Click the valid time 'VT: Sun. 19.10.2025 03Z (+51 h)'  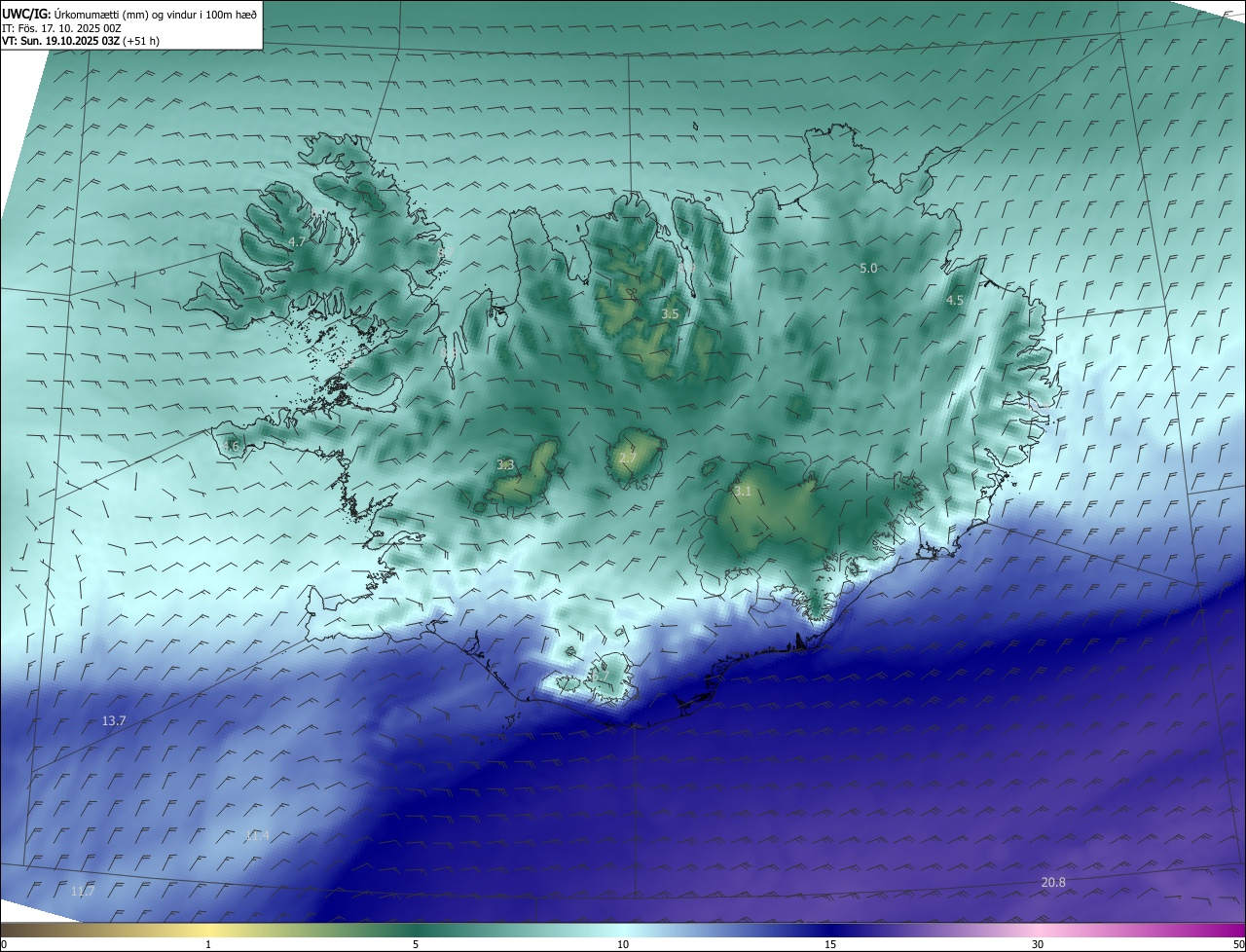[81, 41]
